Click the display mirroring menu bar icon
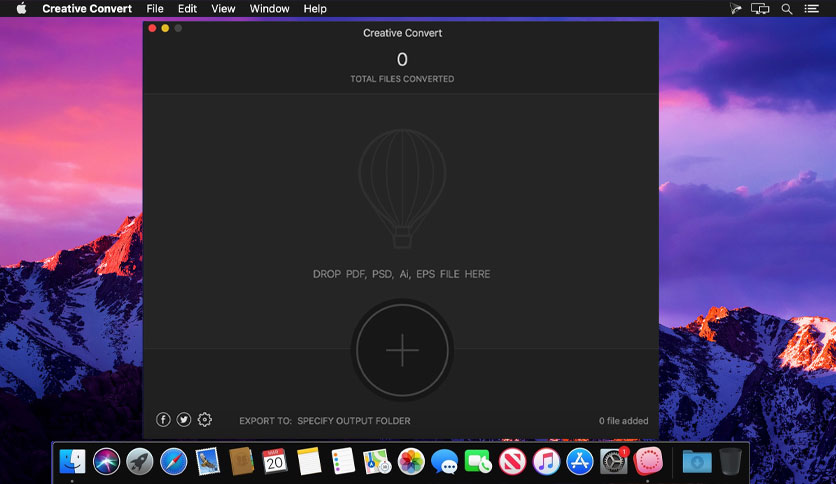 point(760,9)
